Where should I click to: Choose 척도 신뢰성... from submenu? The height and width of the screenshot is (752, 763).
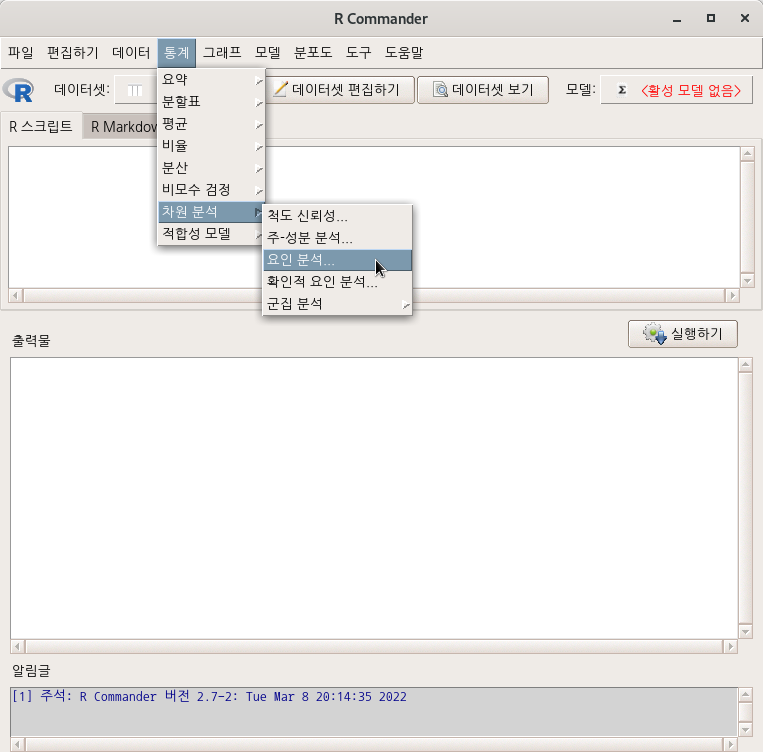tap(337, 216)
